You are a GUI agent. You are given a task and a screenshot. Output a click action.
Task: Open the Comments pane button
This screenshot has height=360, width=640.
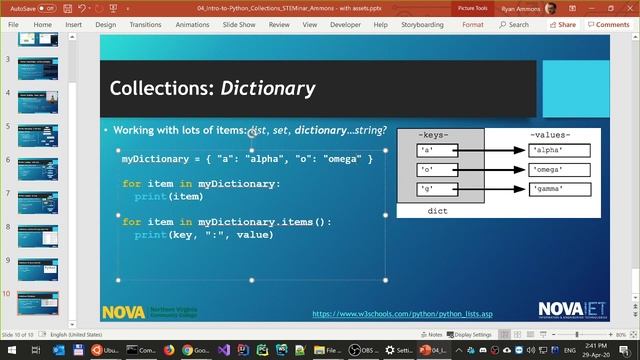[609, 24]
